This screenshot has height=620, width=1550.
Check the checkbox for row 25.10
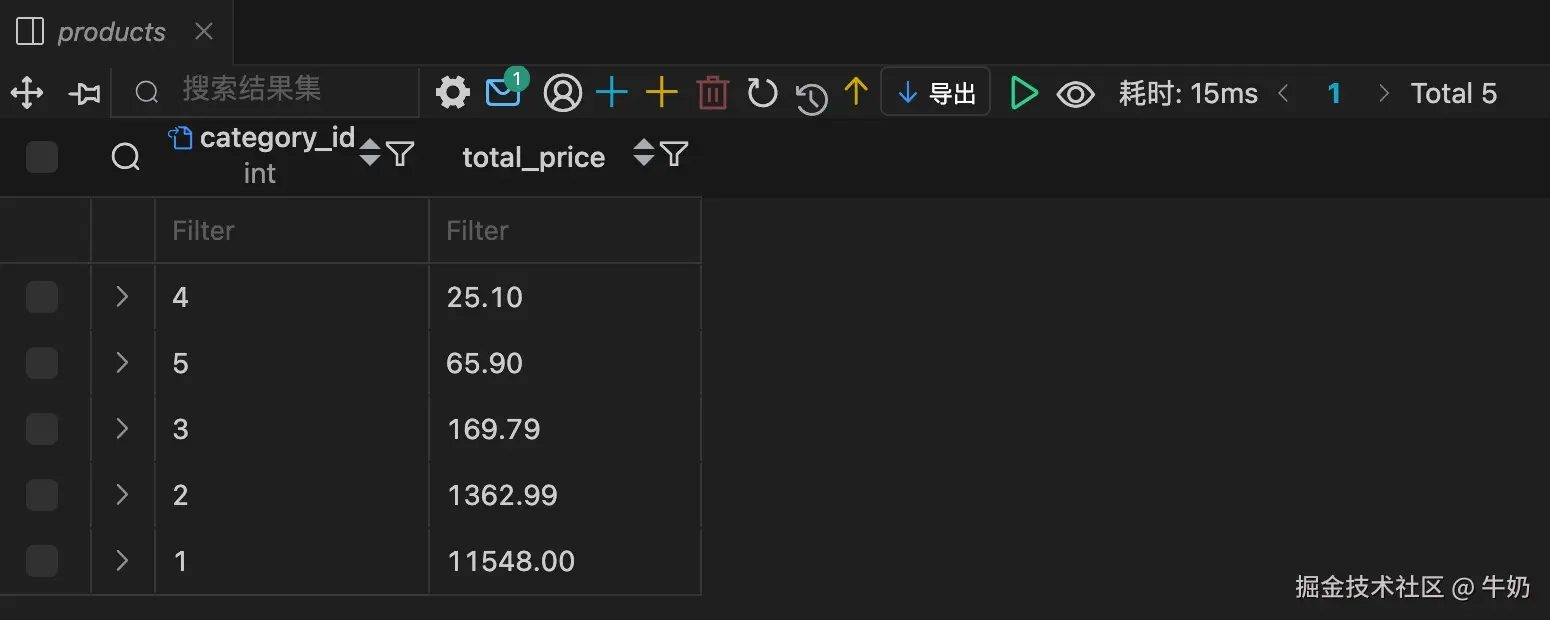point(42,297)
